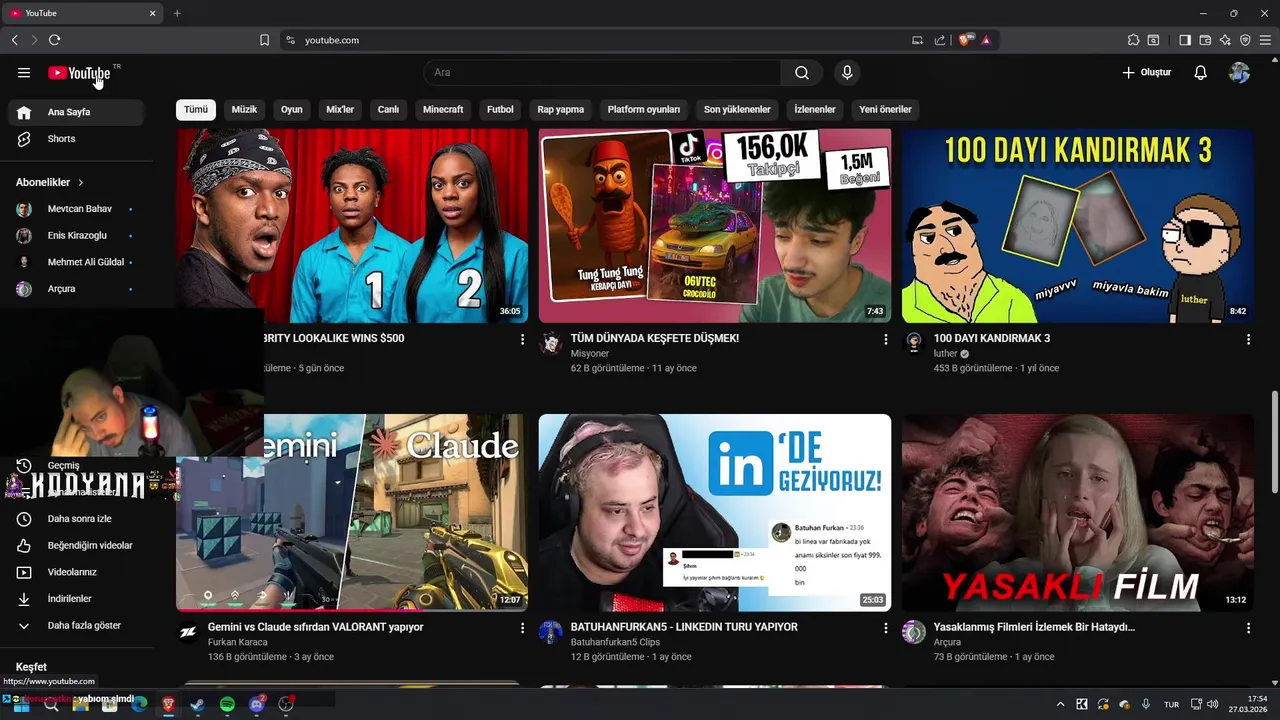The width and height of the screenshot is (1280, 720).
Task: Open options menu for Yasaklanmış Filmleri video
Action: 1248,628
